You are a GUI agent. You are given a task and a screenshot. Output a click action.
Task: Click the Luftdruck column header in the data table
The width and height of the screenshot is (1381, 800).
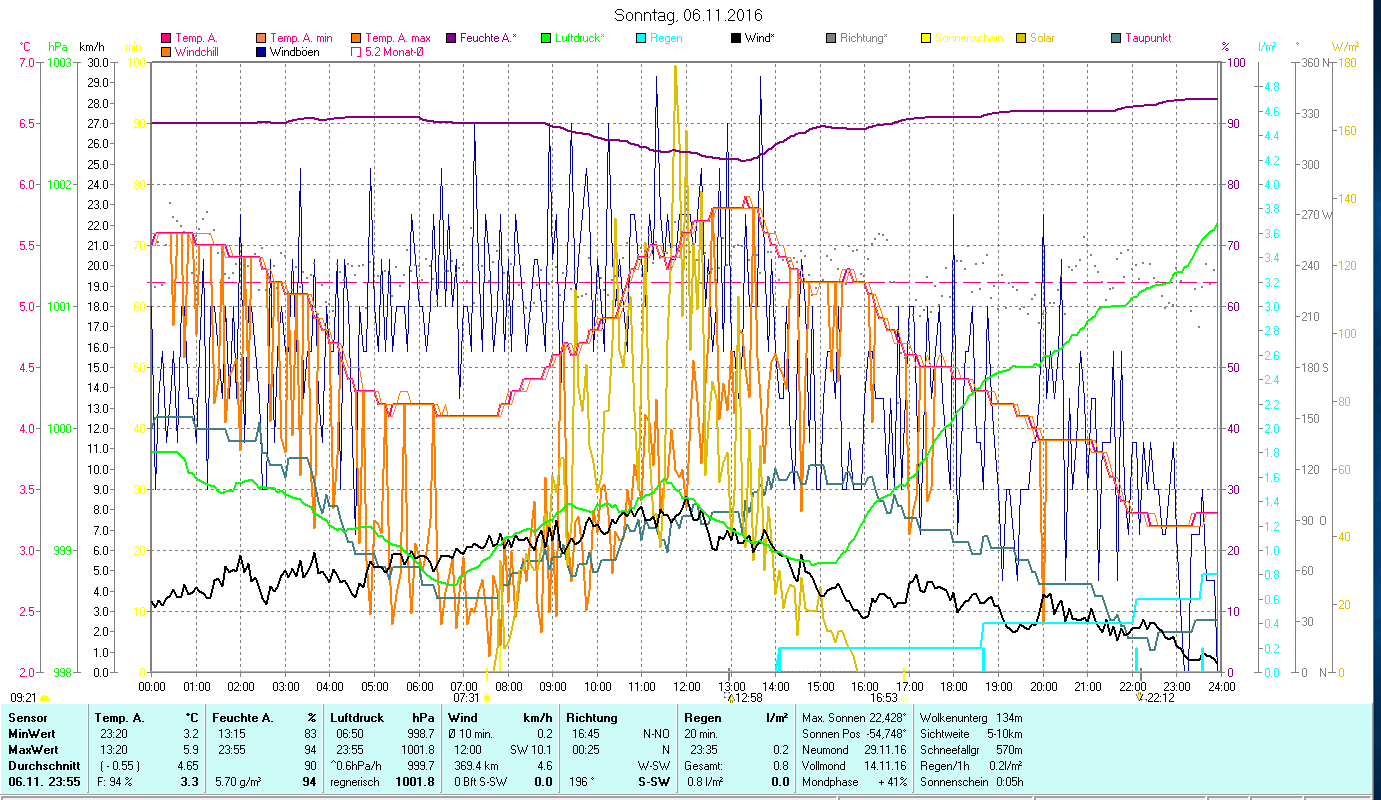[x=354, y=718]
